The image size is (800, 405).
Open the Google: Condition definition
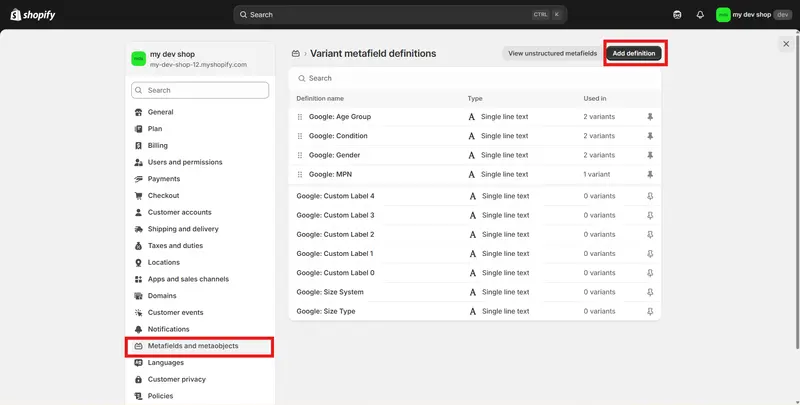338,136
